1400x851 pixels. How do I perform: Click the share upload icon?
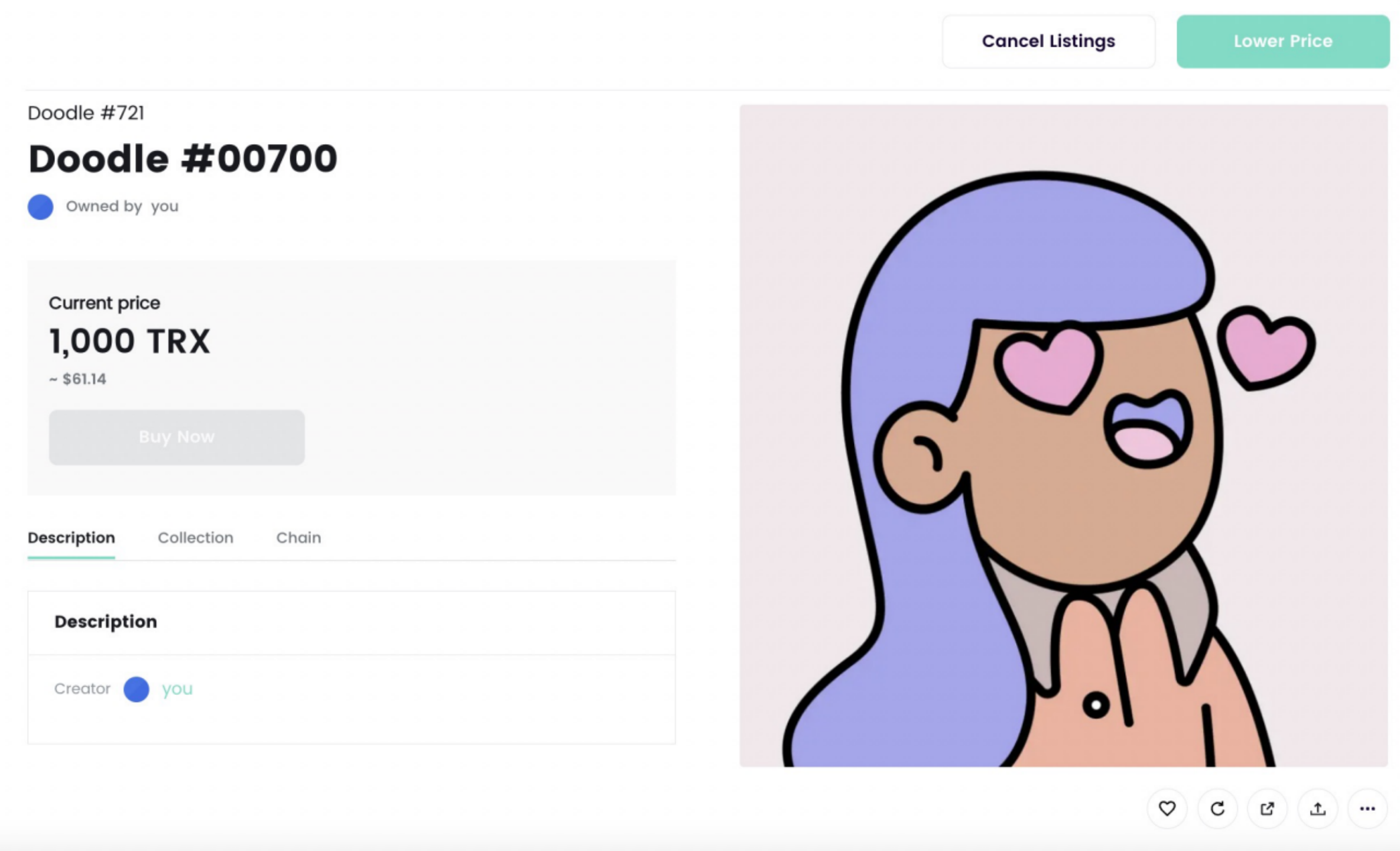[1317, 808]
